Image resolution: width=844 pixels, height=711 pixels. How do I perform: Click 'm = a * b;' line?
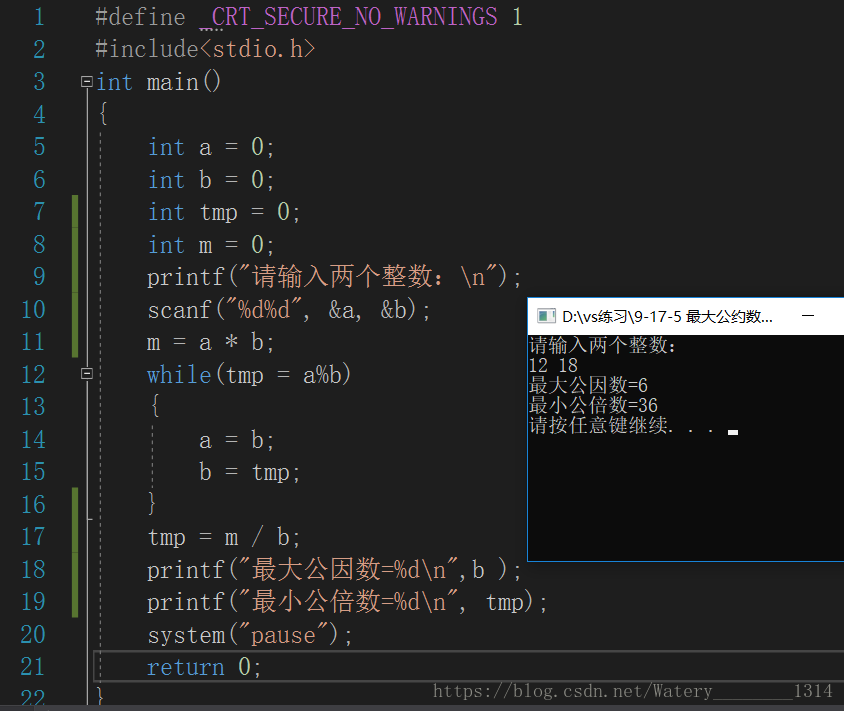pyautogui.click(x=211, y=342)
